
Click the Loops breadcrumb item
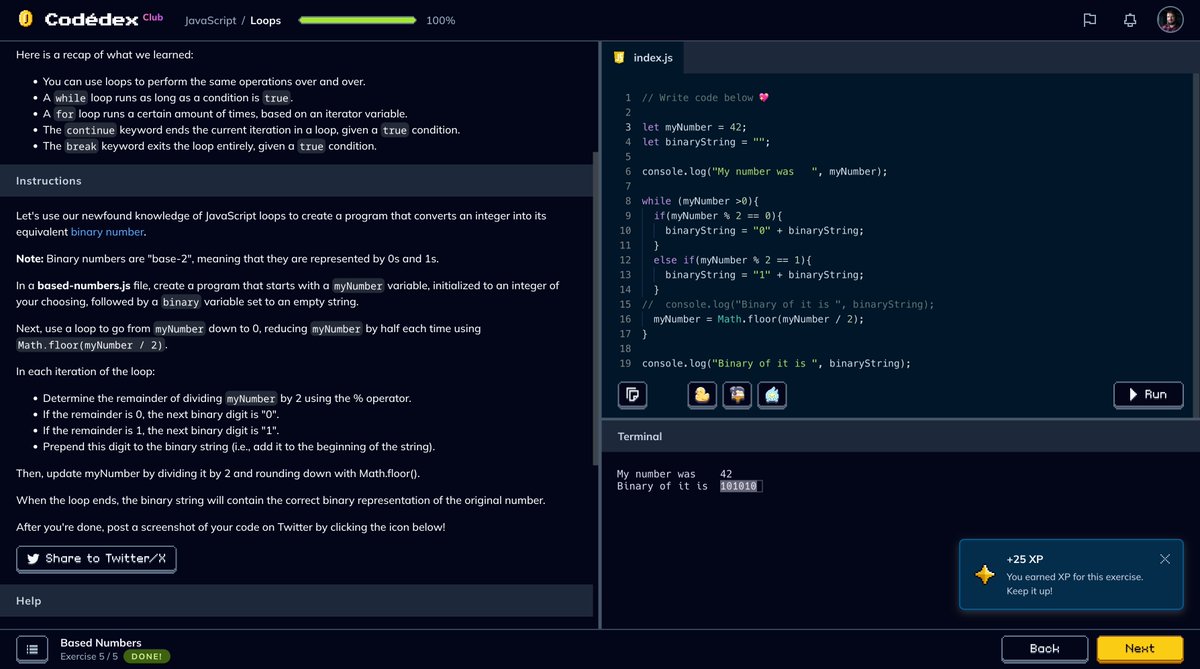[265, 20]
